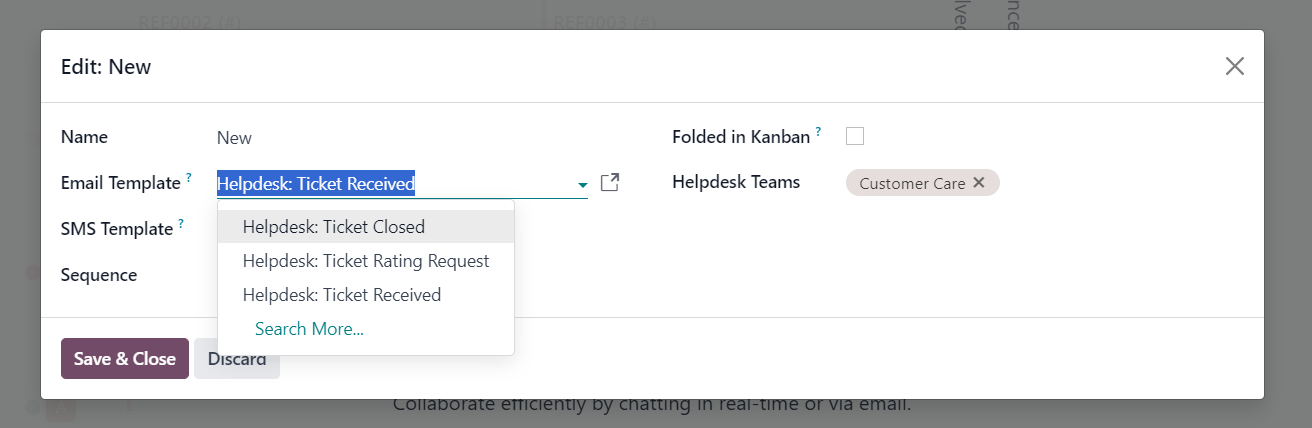Viewport: 1312px width, 428px height.
Task: Choose Helpdesk: Ticket Rating Request option
Action: [x=366, y=261]
